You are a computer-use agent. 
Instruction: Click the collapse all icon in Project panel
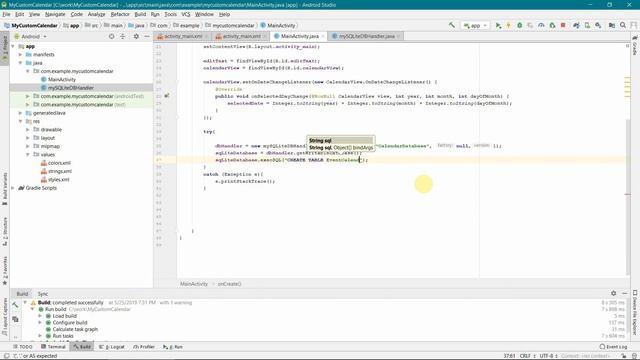click(123, 36)
